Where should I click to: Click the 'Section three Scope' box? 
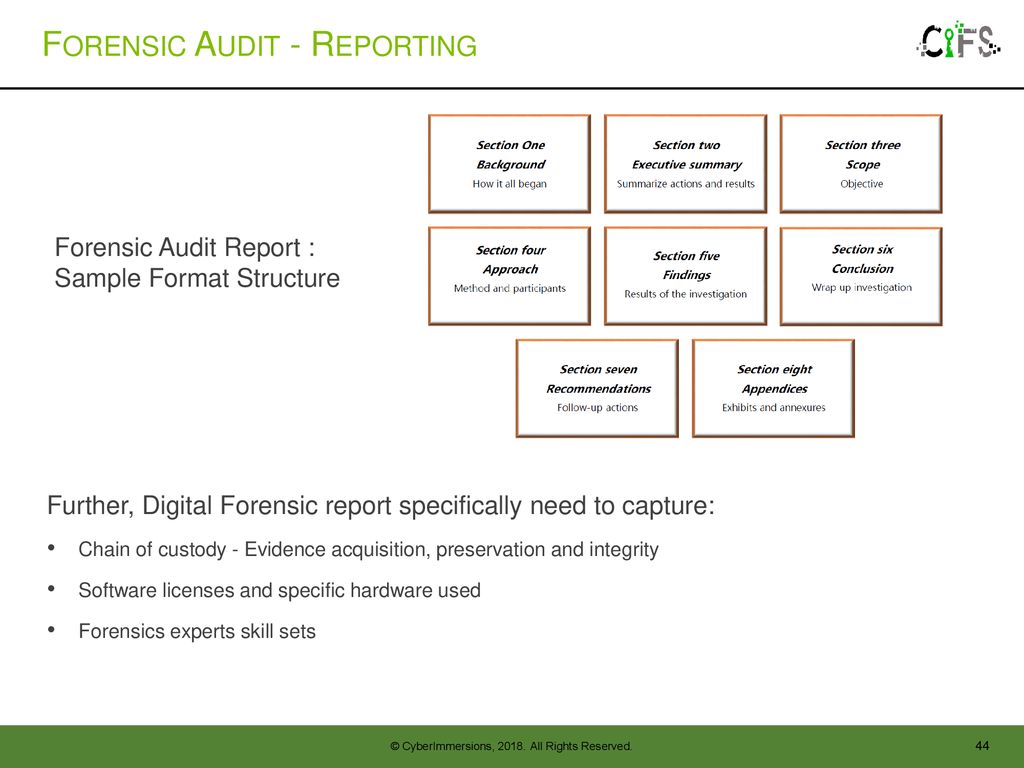tap(861, 164)
